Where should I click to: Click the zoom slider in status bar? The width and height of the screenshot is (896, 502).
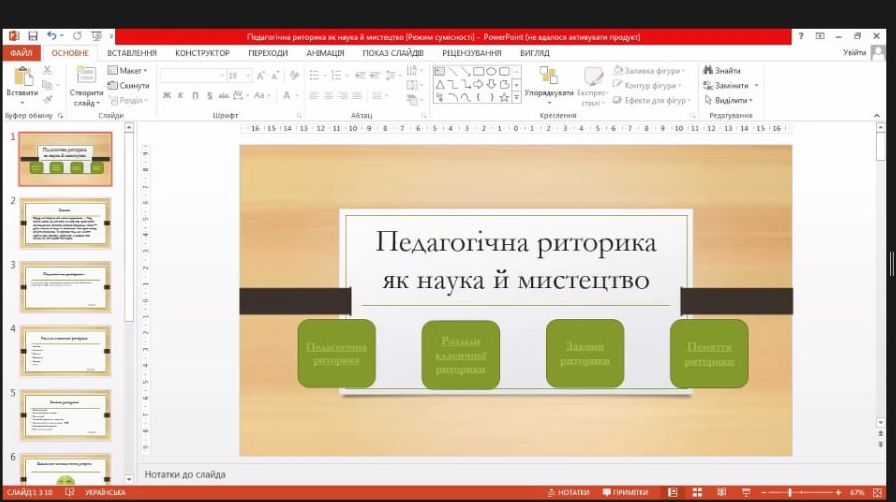(x=790, y=493)
